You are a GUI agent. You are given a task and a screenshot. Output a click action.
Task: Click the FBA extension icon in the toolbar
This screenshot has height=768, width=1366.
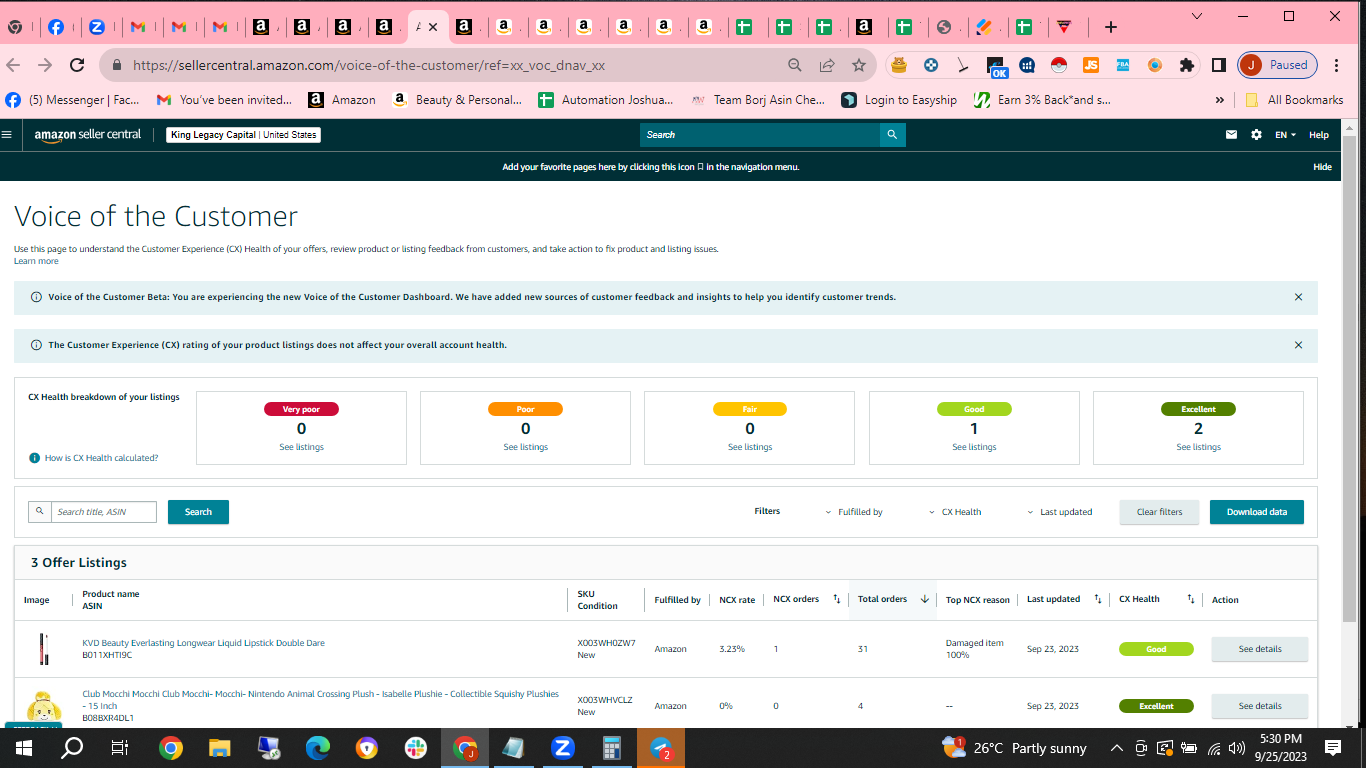point(1123,65)
